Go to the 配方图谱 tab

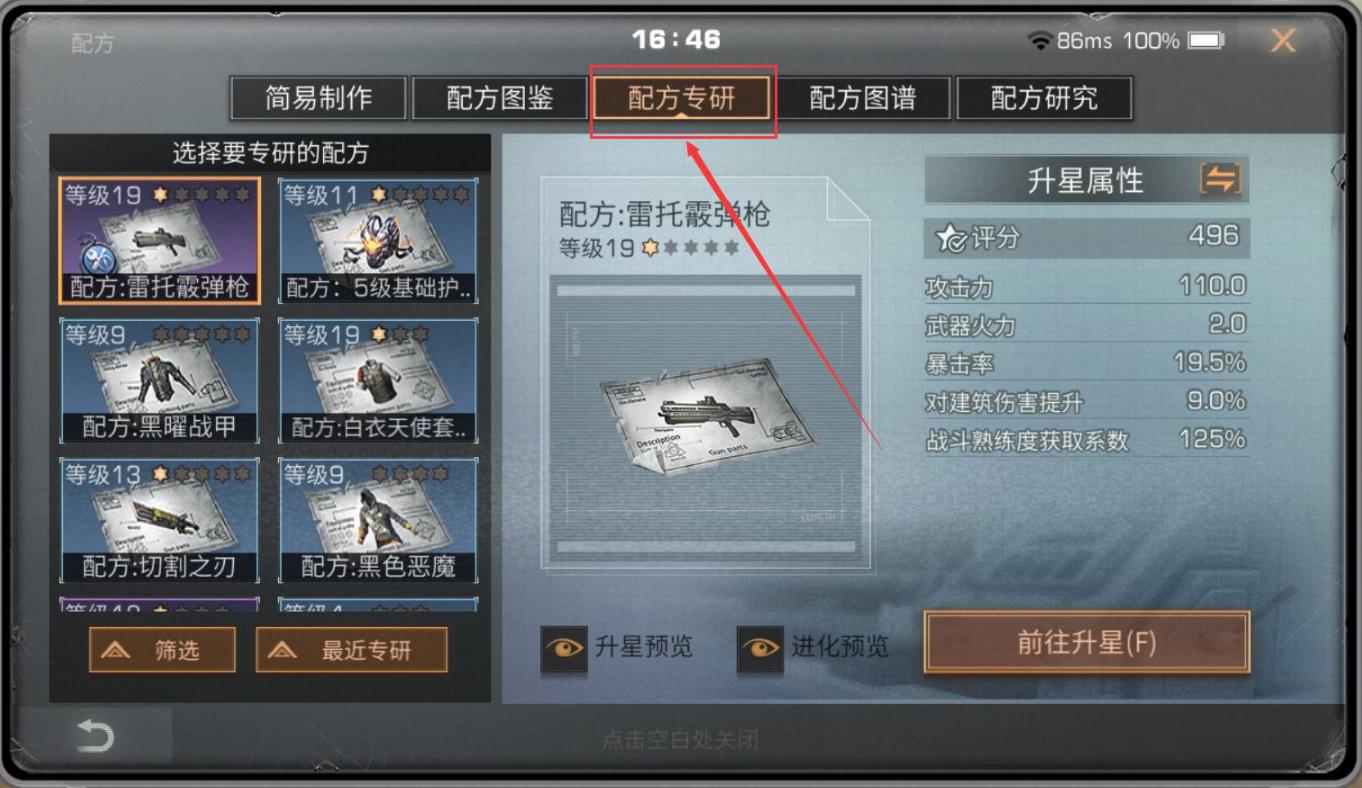863,98
